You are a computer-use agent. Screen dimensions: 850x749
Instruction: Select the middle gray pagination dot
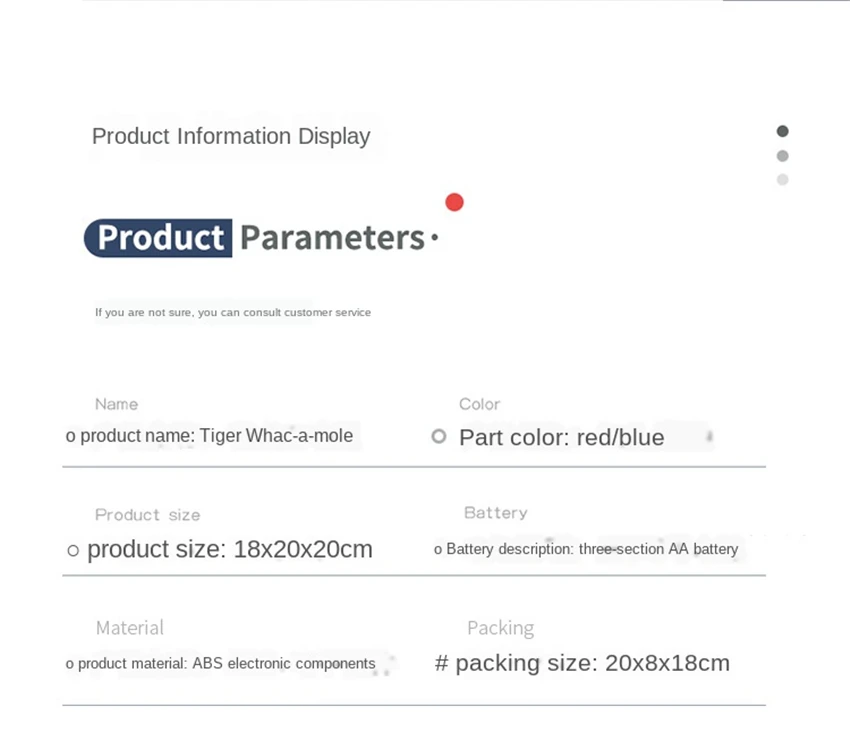[x=782, y=156]
